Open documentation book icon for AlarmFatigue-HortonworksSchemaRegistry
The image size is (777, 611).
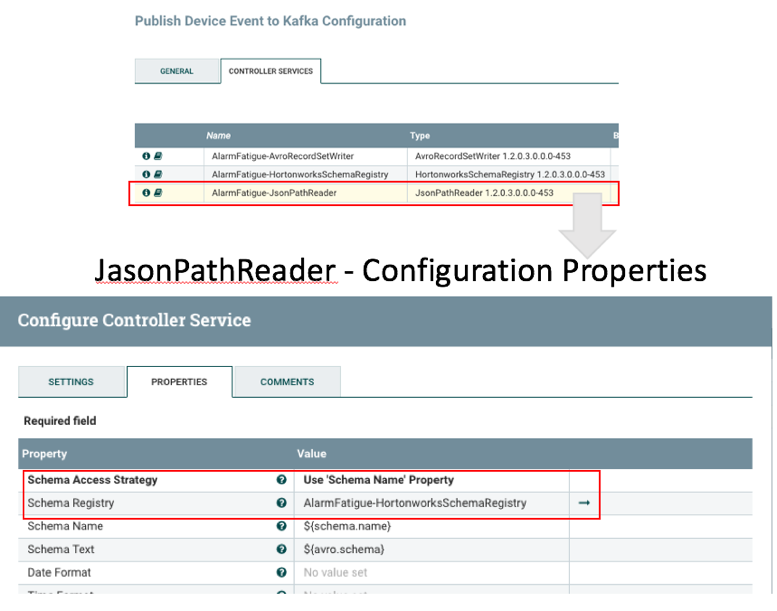coord(158,174)
